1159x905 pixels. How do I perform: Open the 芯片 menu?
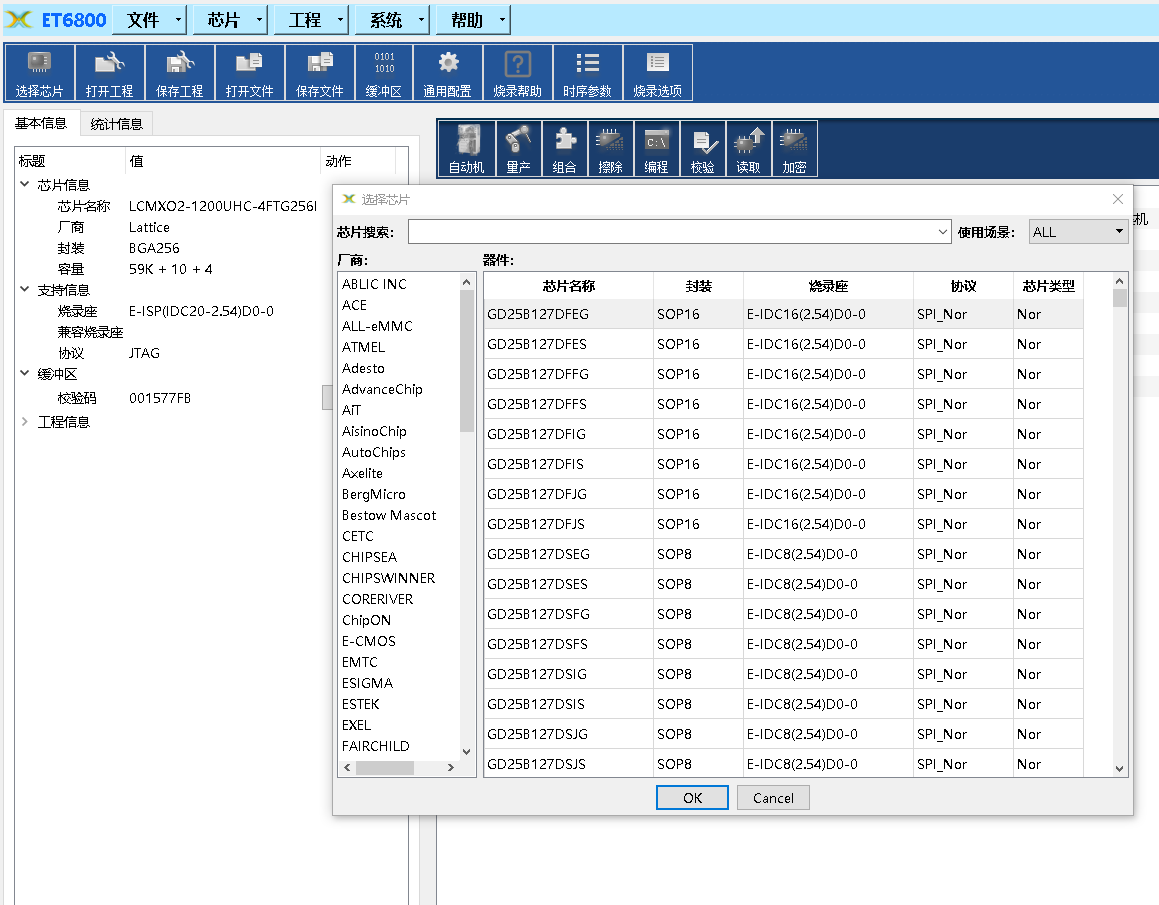231,20
